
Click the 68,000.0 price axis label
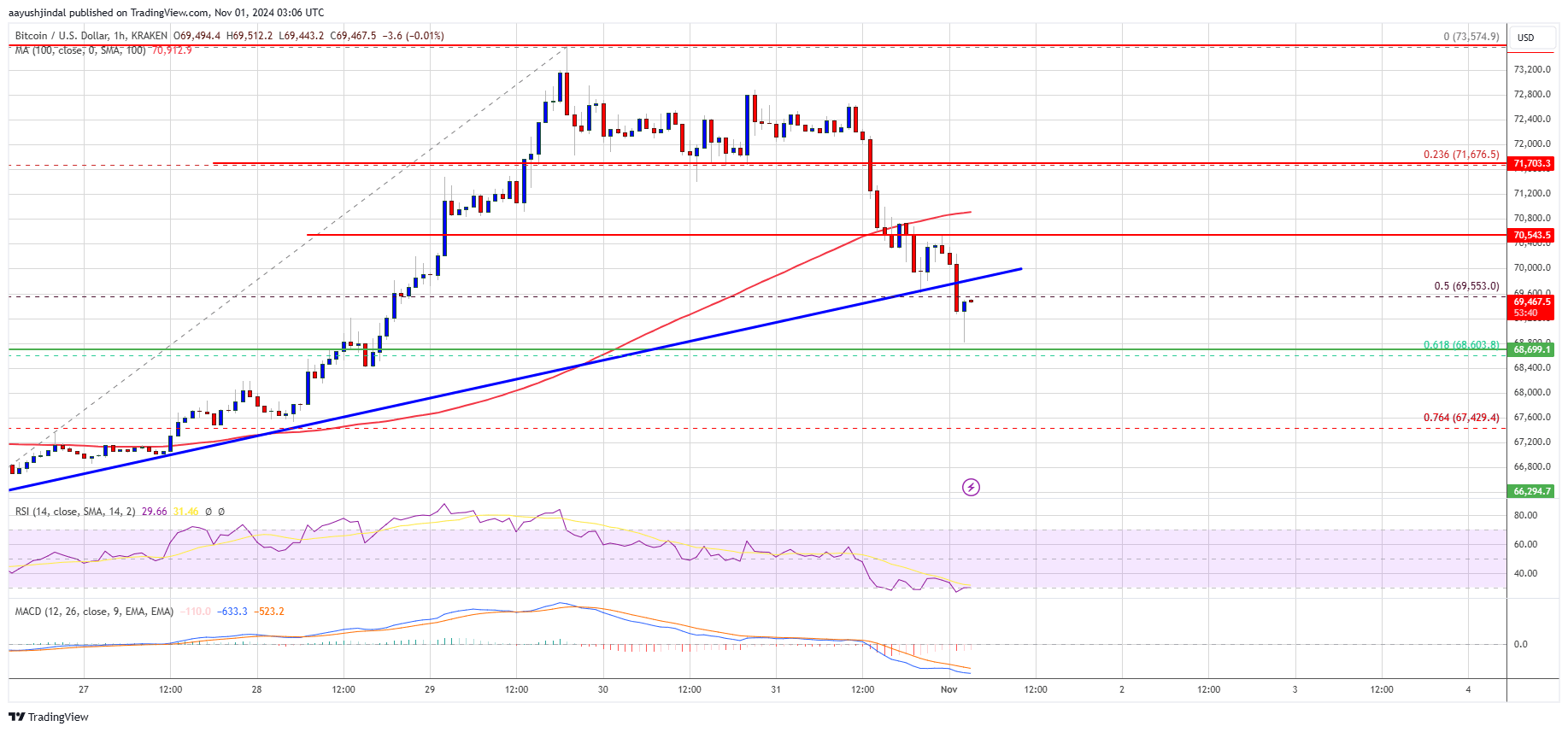click(x=1532, y=392)
